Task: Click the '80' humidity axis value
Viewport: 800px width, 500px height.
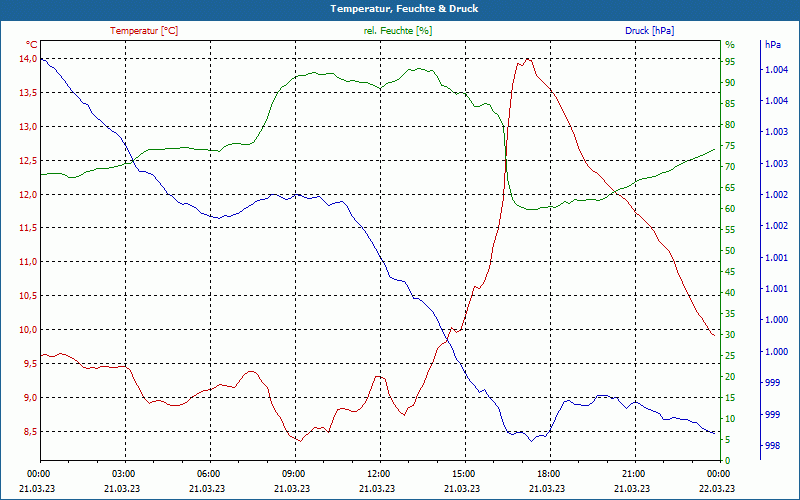Action: tap(730, 124)
